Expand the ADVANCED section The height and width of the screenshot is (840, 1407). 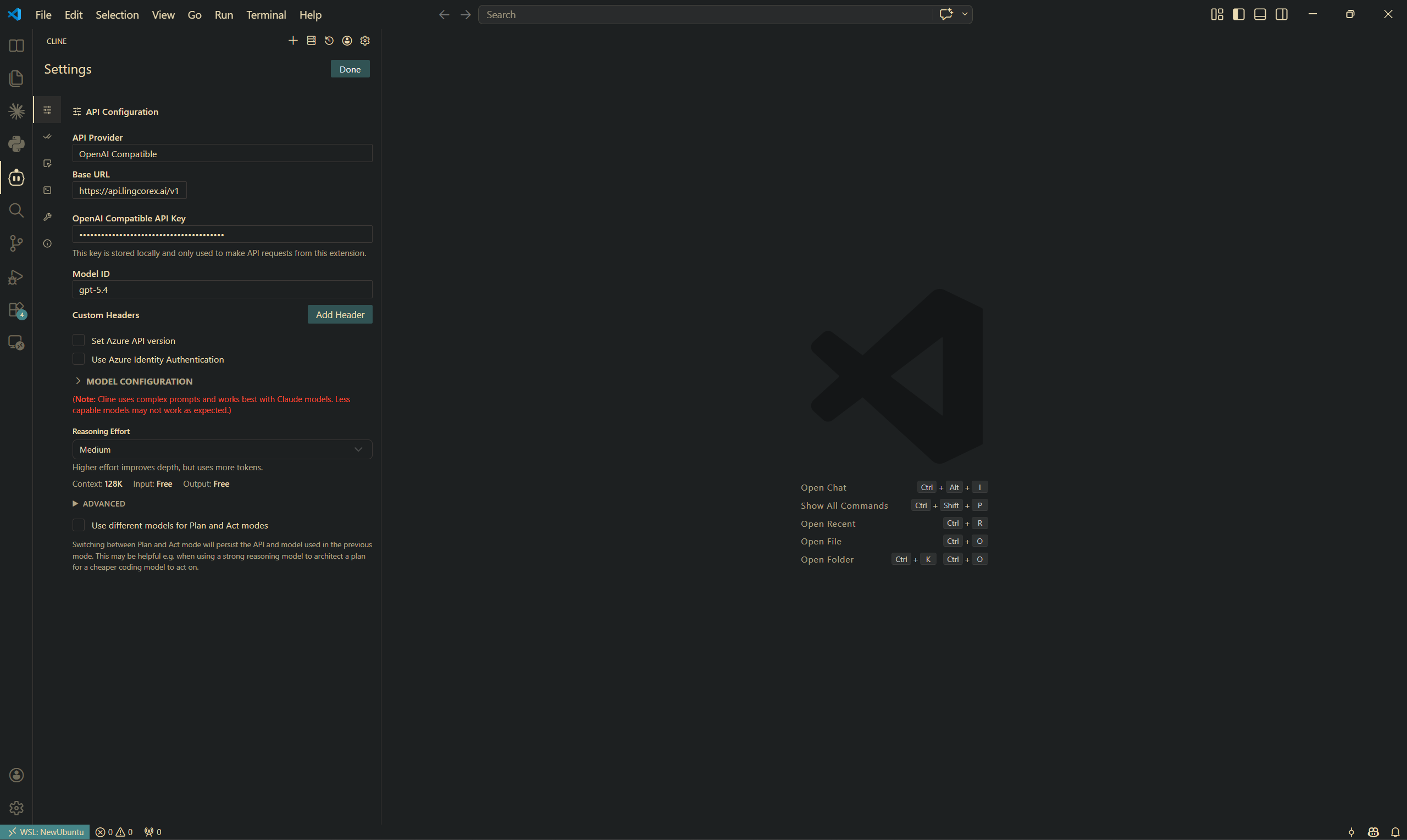[99, 503]
